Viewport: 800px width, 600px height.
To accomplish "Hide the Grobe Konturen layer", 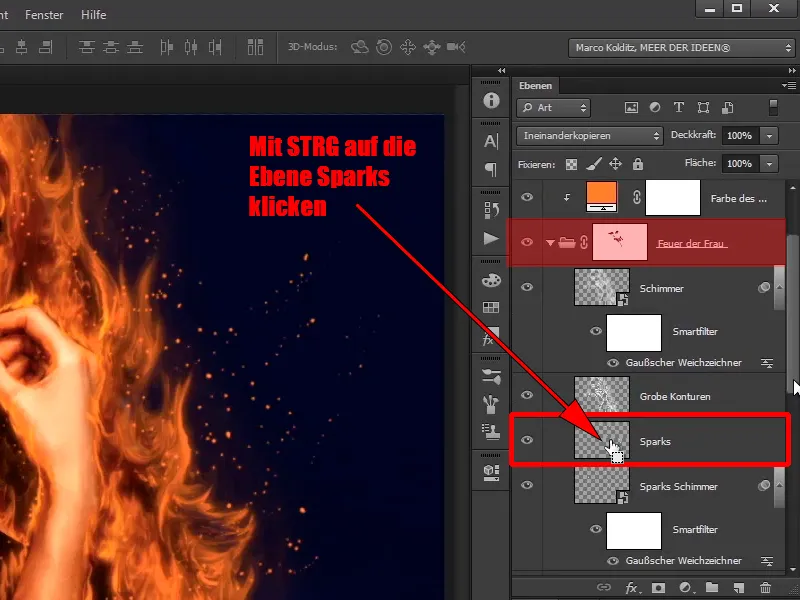I will click(x=527, y=395).
